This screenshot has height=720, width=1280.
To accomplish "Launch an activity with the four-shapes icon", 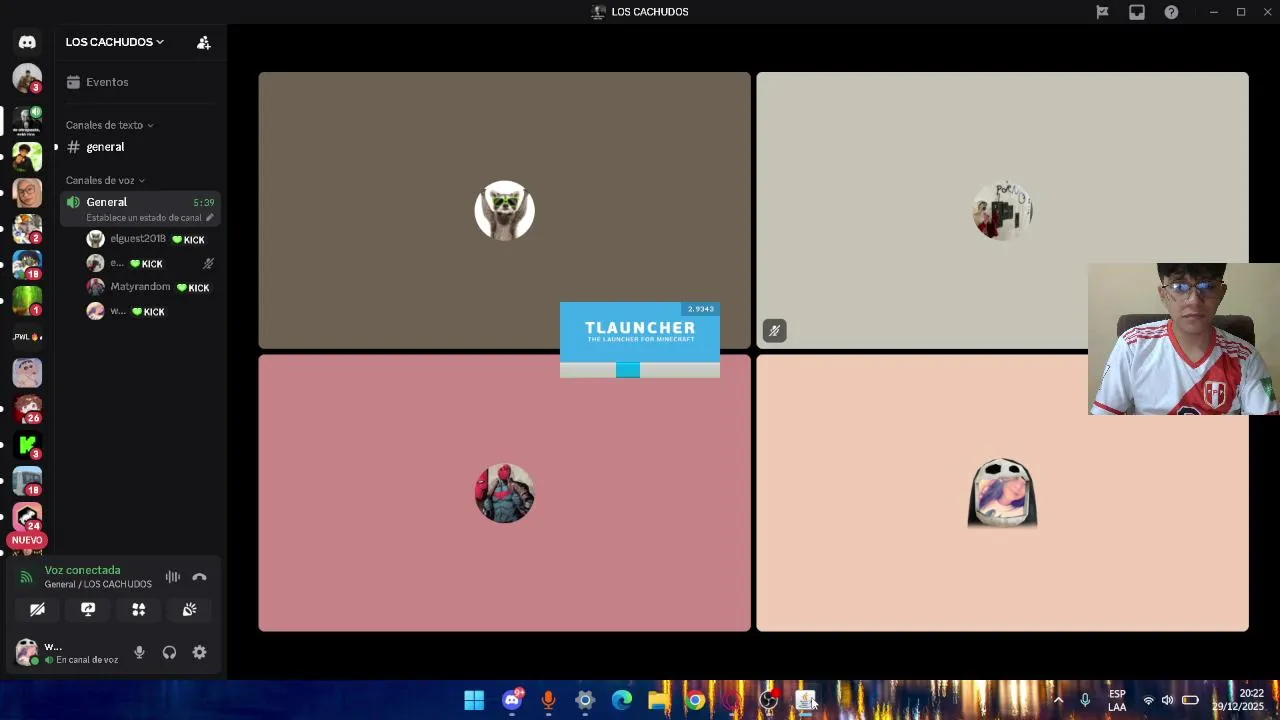I will 139,609.
